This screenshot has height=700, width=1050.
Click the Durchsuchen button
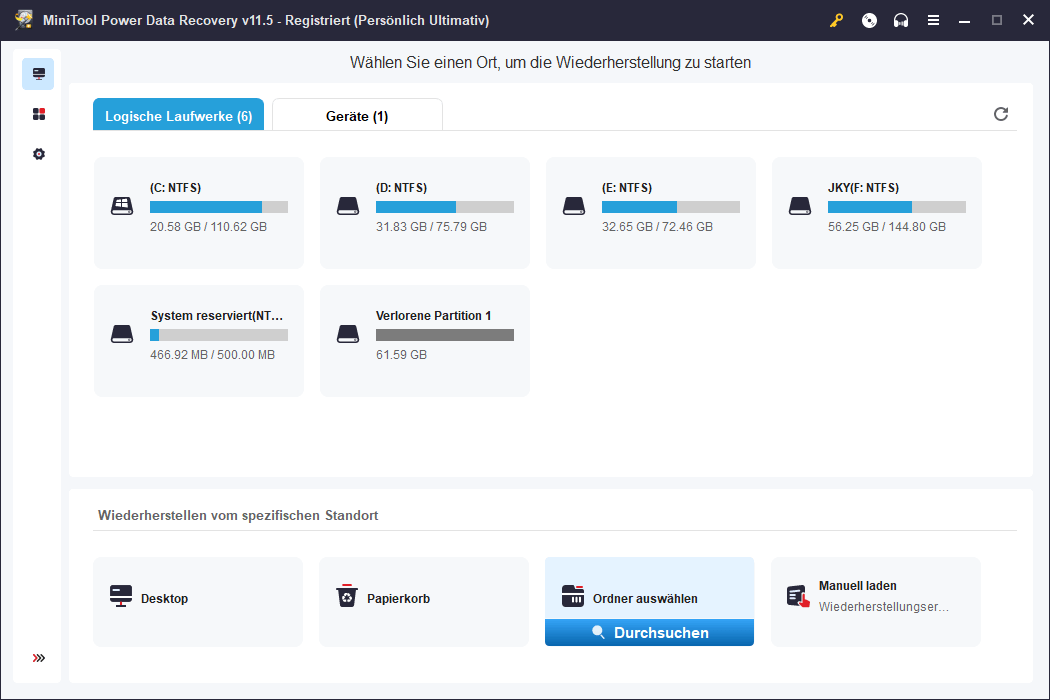[x=649, y=632]
